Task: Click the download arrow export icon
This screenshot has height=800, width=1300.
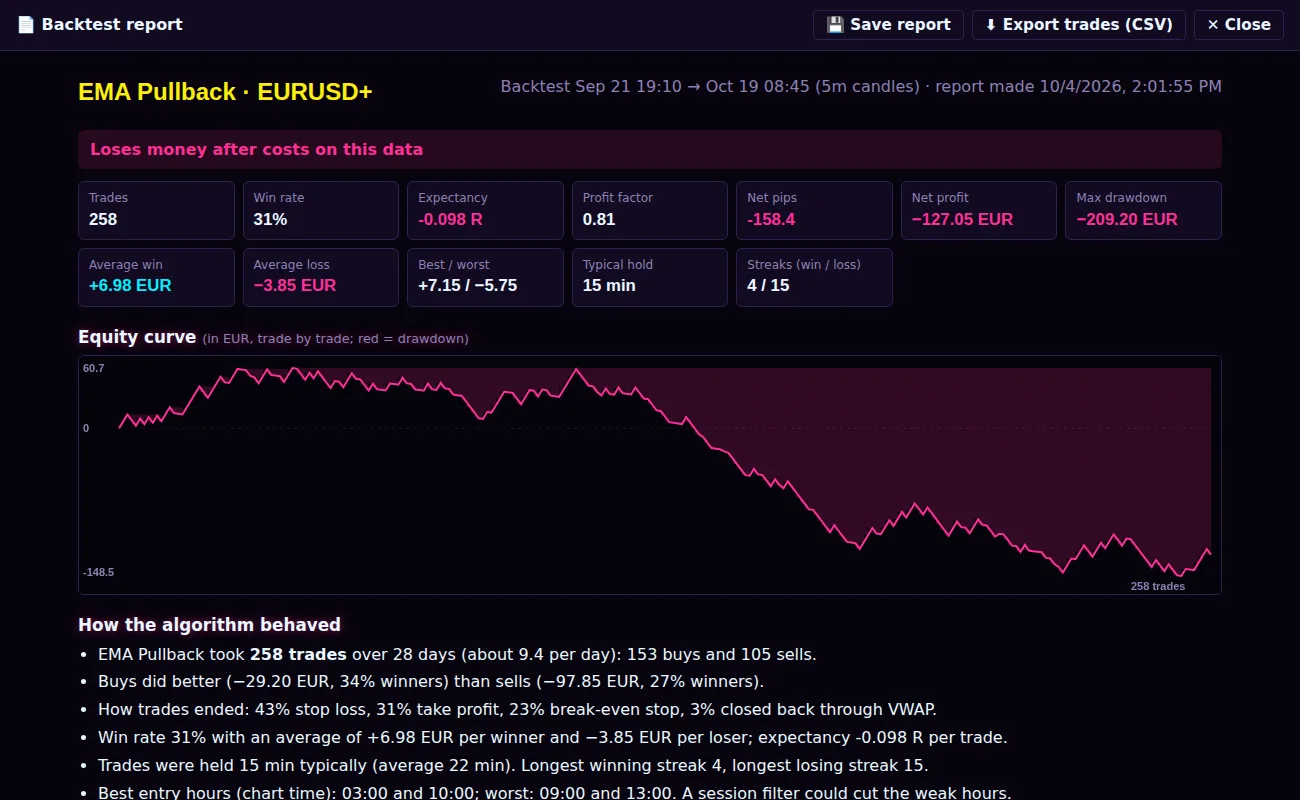Action: [991, 25]
